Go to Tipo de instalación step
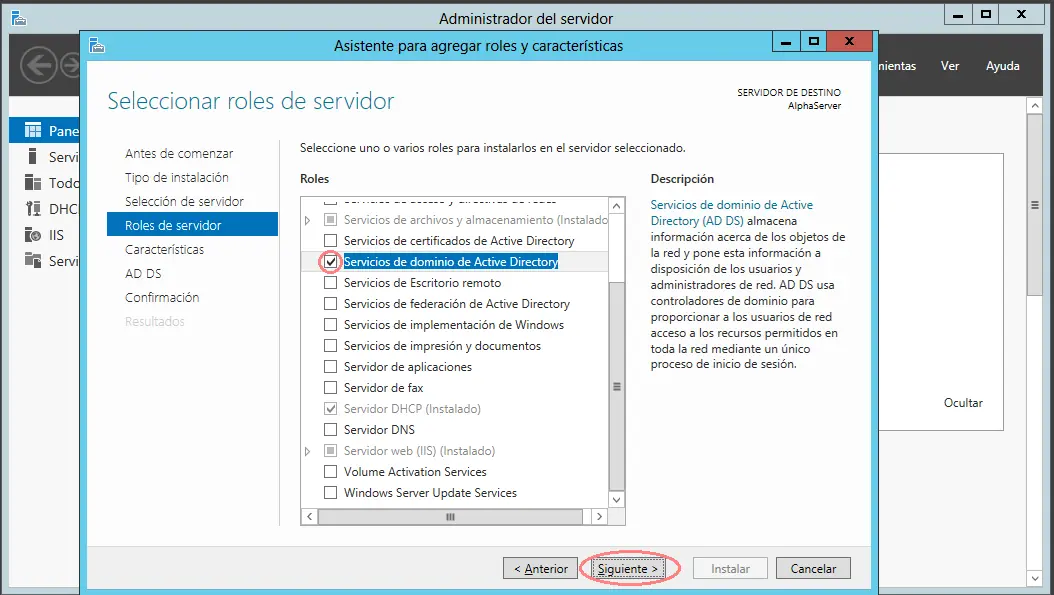This screenshot has height=595, width=1054. [x=177, y=177]
